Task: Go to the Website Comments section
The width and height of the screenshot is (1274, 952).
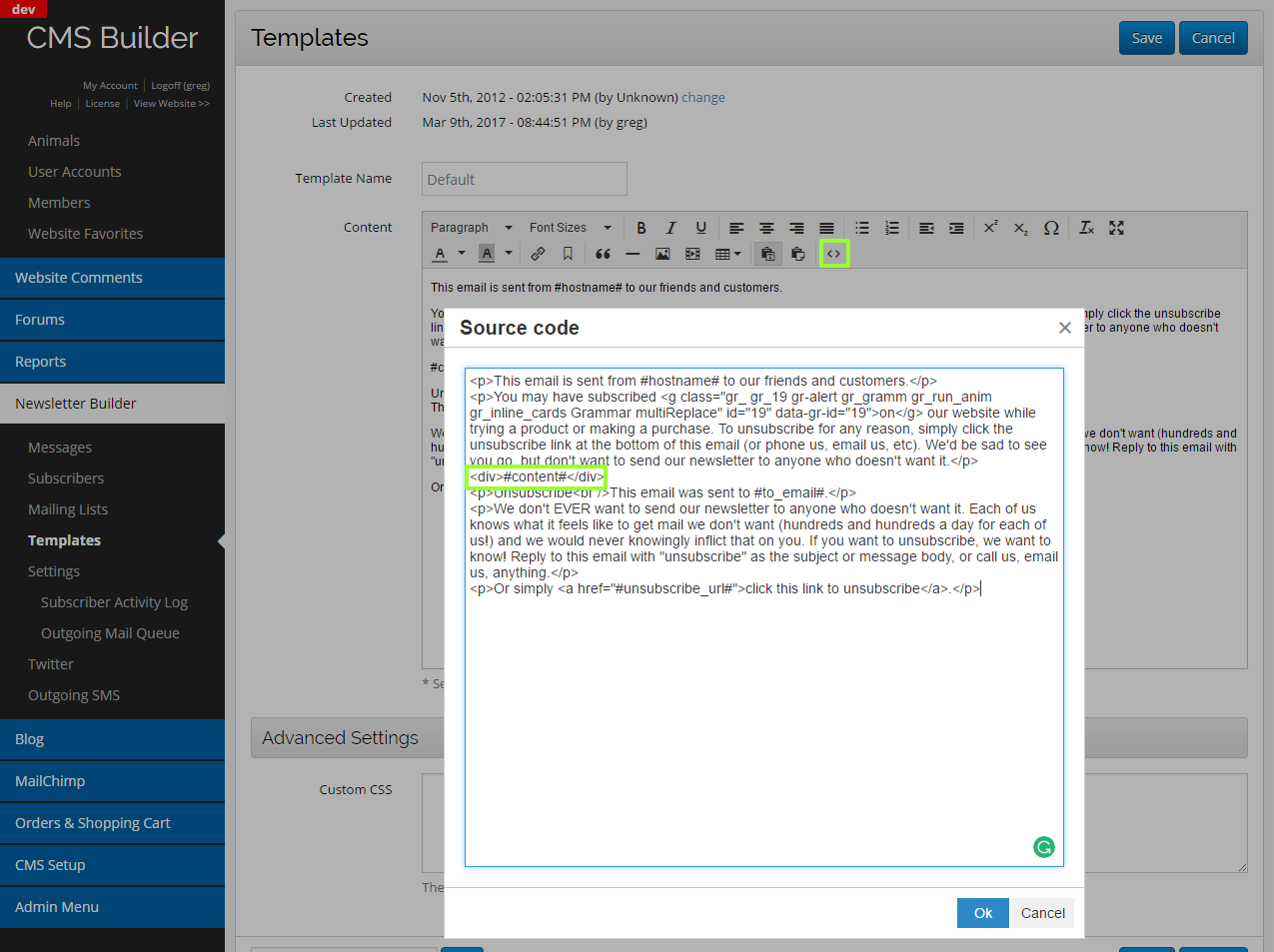Action: click(x=79, y=278)
